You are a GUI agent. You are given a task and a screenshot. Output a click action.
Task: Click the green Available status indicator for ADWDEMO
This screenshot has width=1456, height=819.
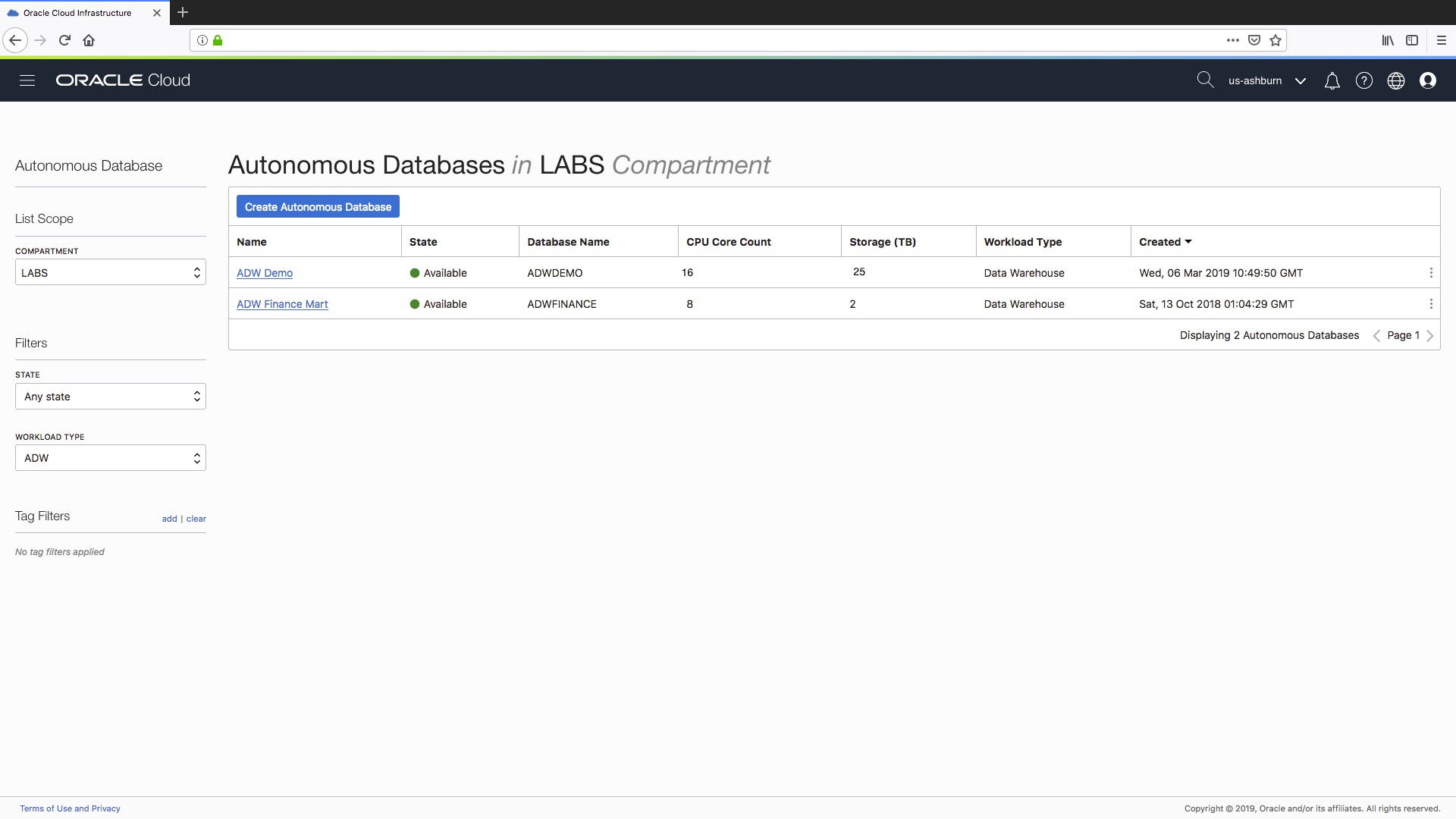[x=414, y=272]
